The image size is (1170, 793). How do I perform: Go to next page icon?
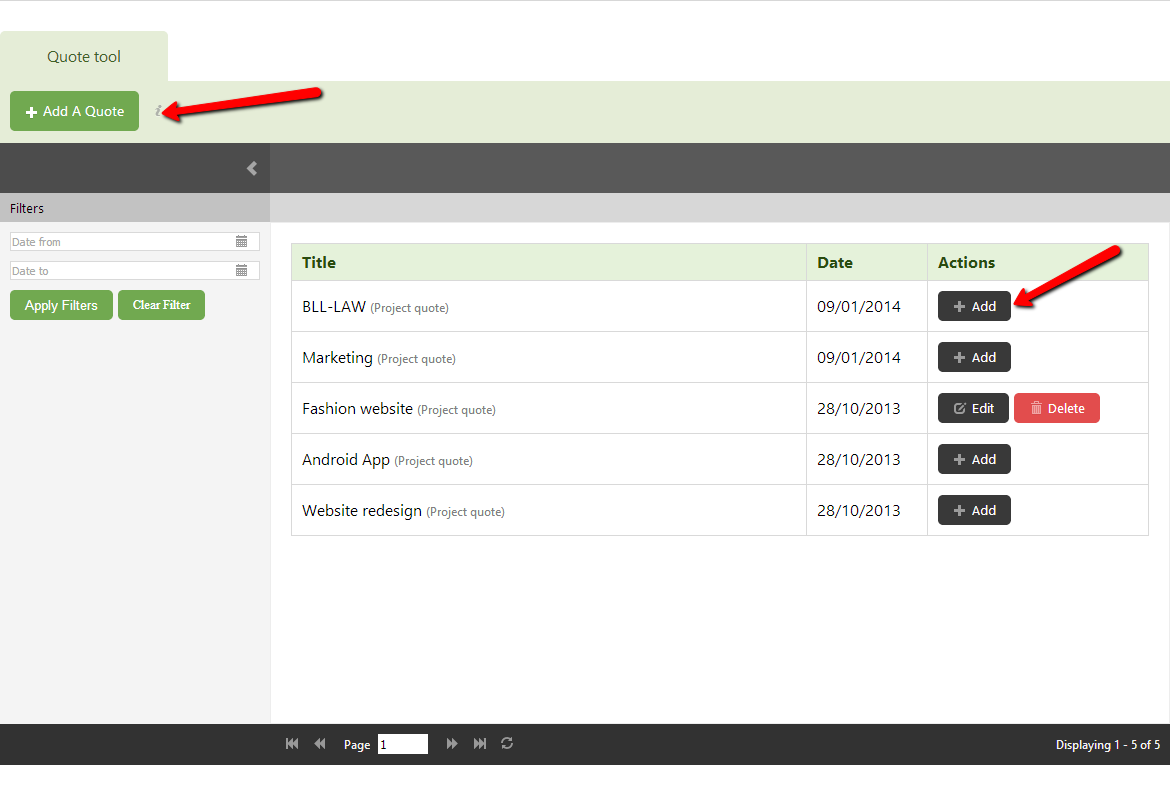[452, 744]
